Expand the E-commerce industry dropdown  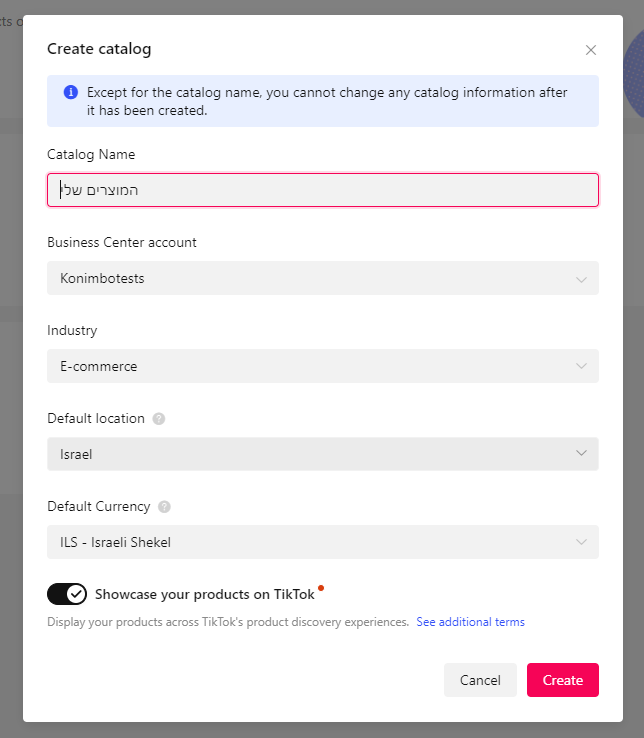[x=323, y=366]
